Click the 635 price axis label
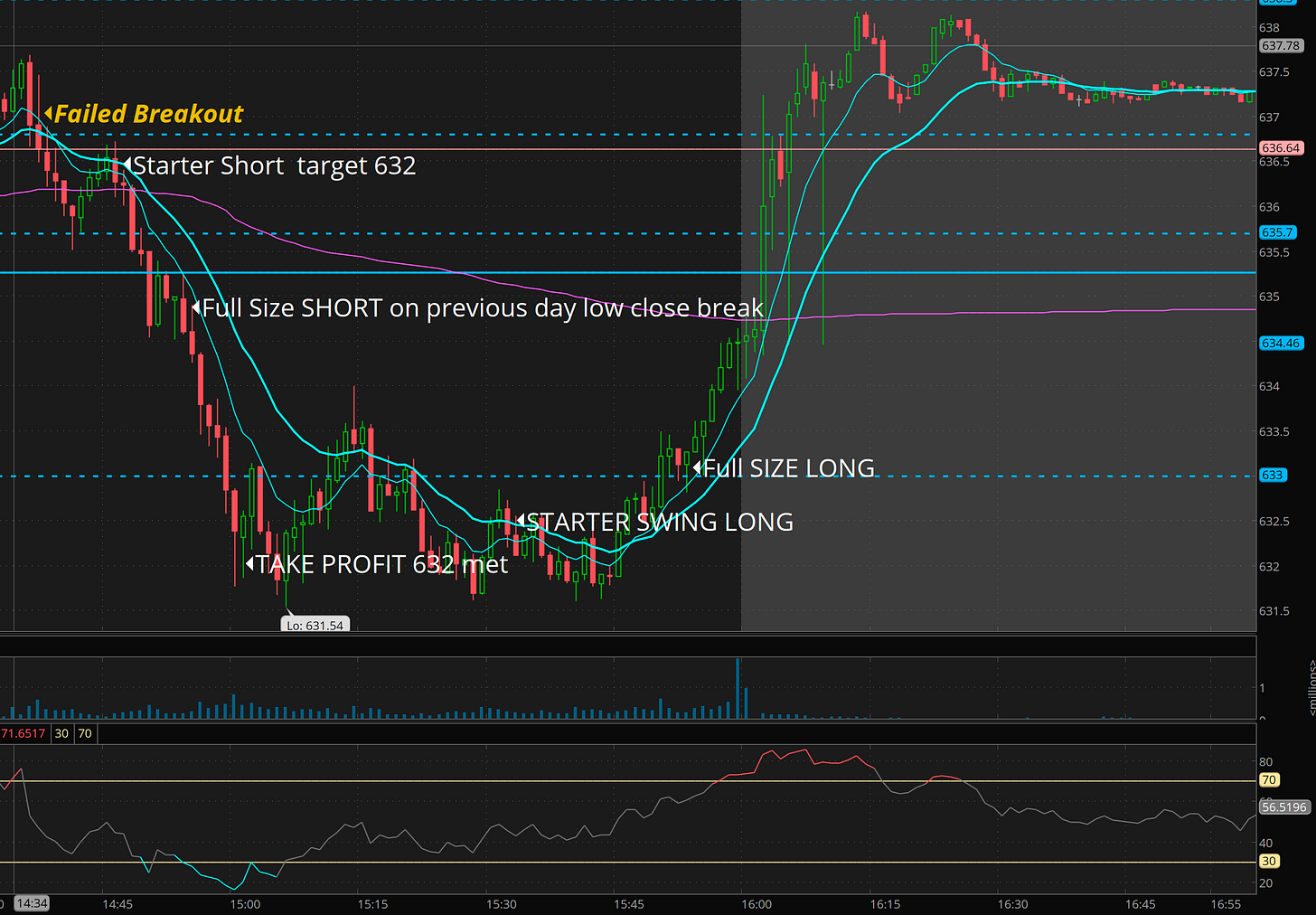The image size is (1316, 915). (1269, 297)
